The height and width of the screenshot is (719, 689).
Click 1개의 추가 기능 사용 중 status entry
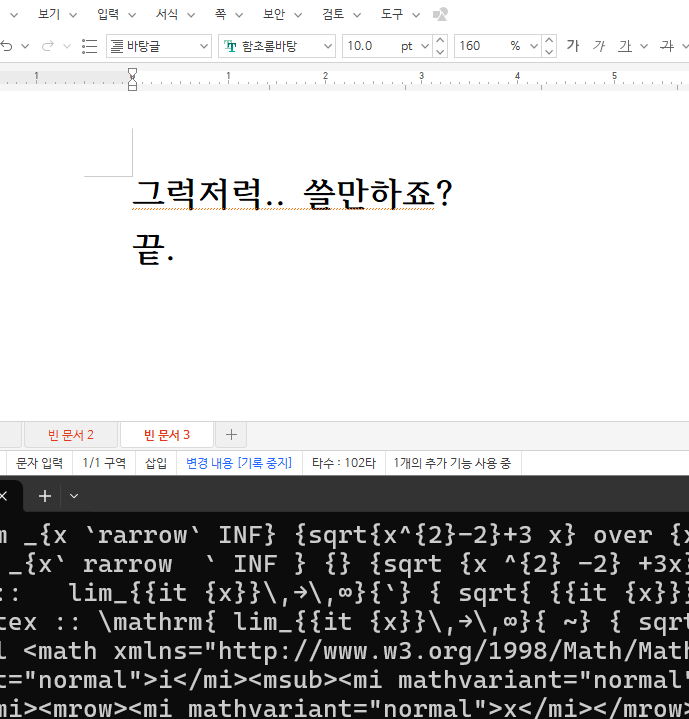452,463
